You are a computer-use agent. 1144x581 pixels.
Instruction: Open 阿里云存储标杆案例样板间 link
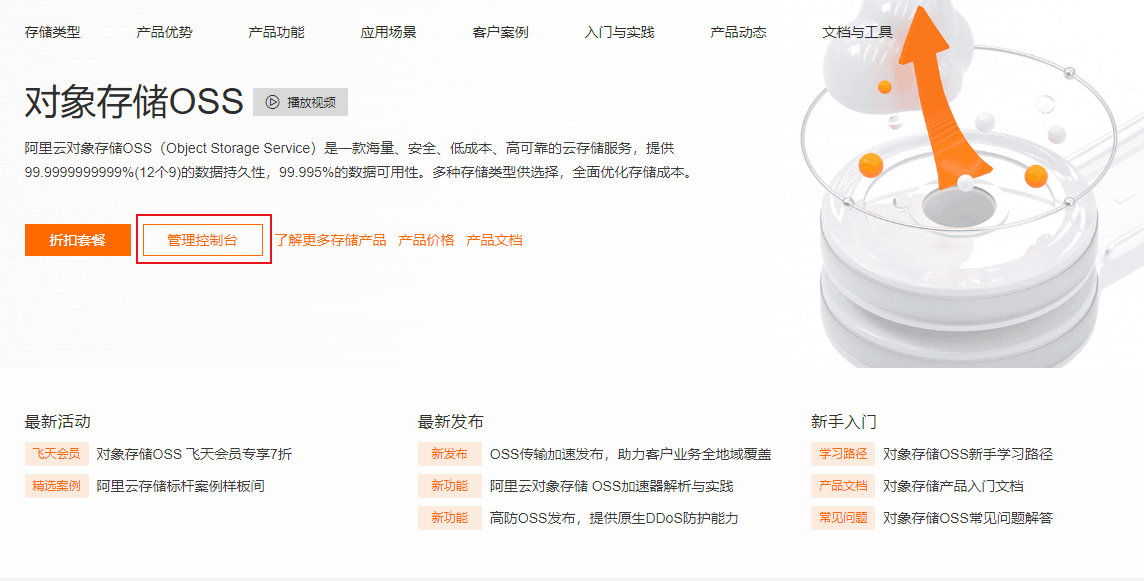tap(180, 486)
